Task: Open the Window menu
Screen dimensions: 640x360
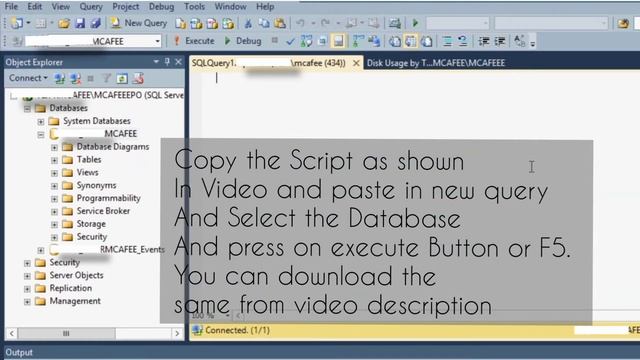Action: (230, 7)
